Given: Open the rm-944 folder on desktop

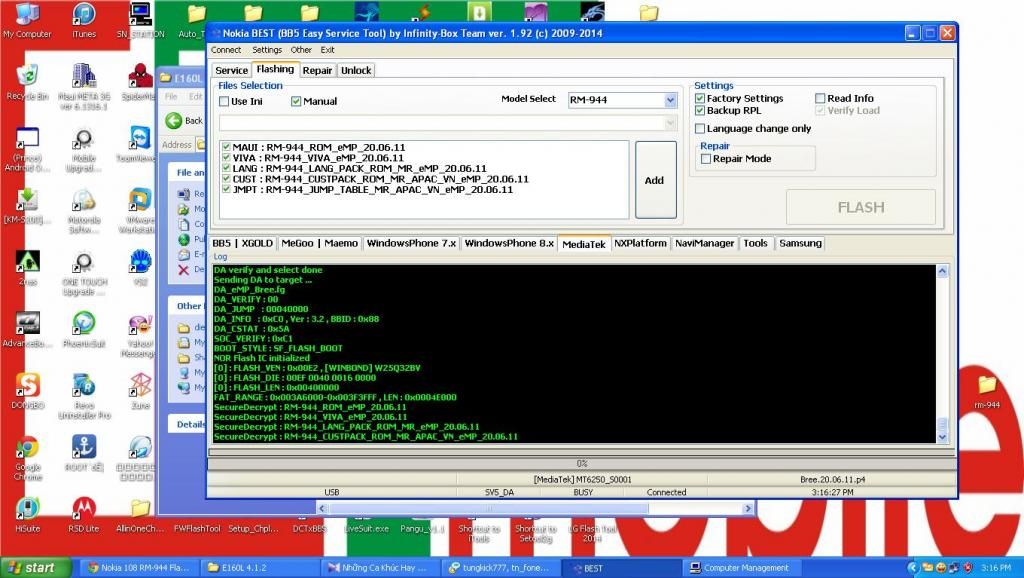Looking at the screenshot, I should [x=987, y=392].
